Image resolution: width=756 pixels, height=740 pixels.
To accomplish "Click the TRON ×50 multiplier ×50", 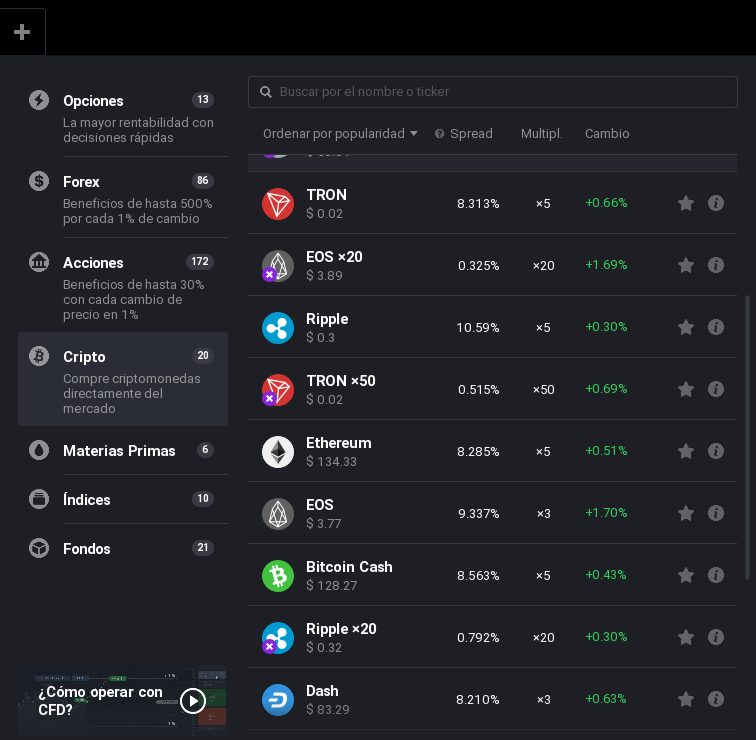I will [543, 390].
